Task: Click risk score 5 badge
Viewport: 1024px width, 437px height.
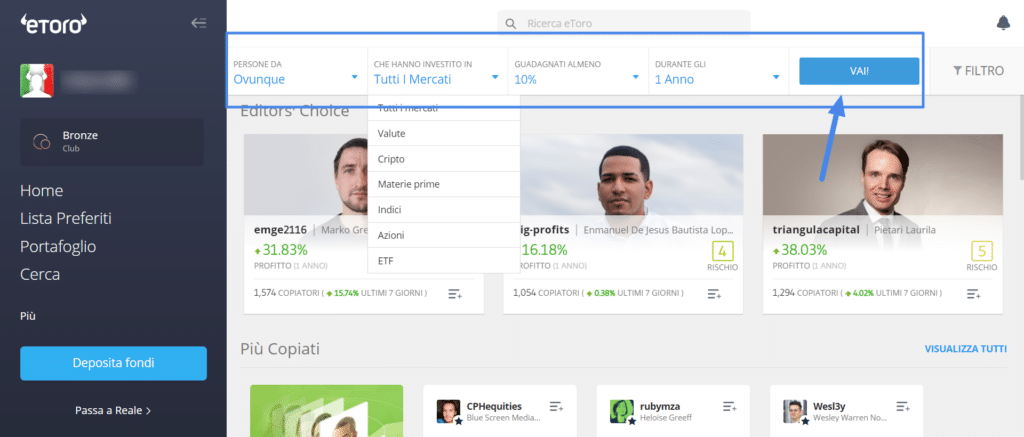Action: (982, 251)
